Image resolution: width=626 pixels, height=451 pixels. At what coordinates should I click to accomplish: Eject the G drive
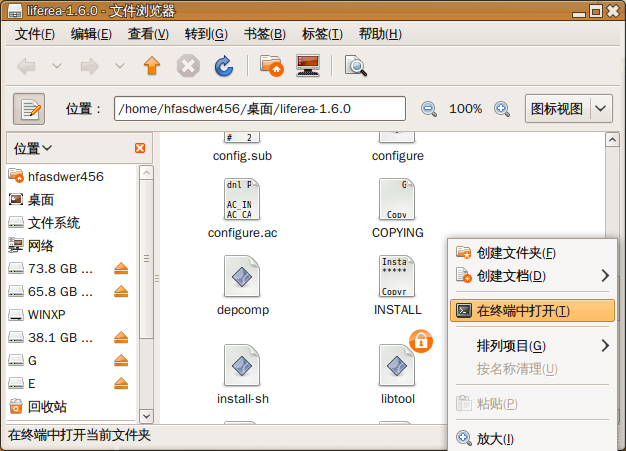tap(121, 361)
